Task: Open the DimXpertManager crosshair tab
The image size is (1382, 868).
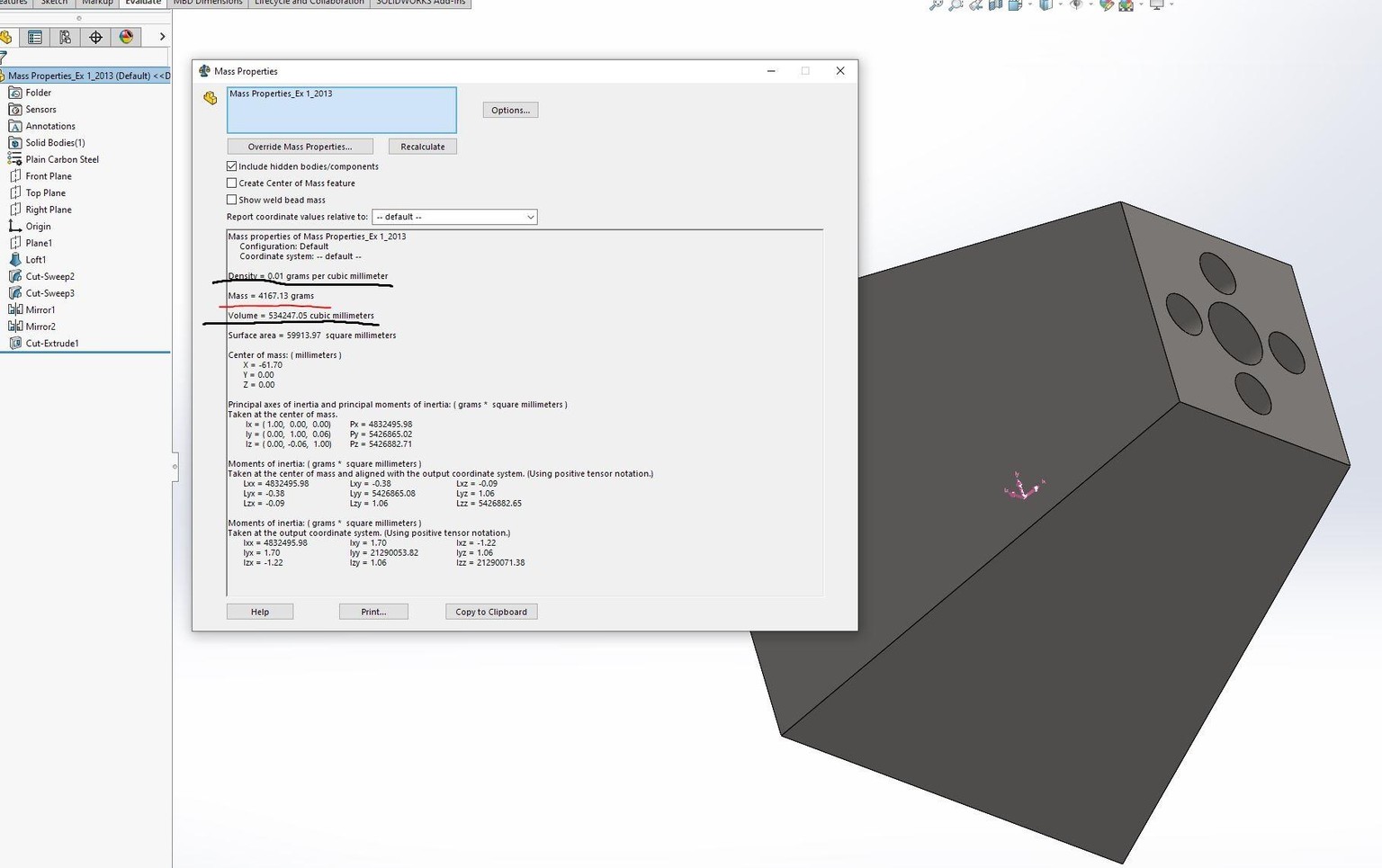Action: (x=95, y=37)
